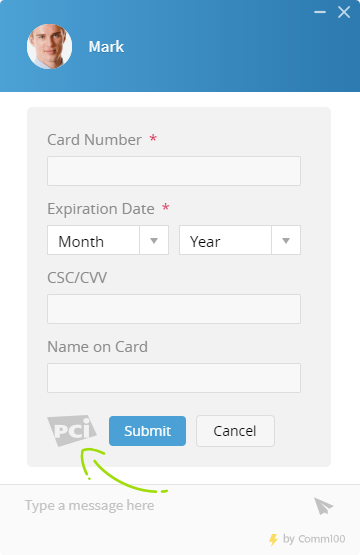The width and height of the screenshot is (360, 555).
Task: Submit the credit card form
Action: point(147,431)
